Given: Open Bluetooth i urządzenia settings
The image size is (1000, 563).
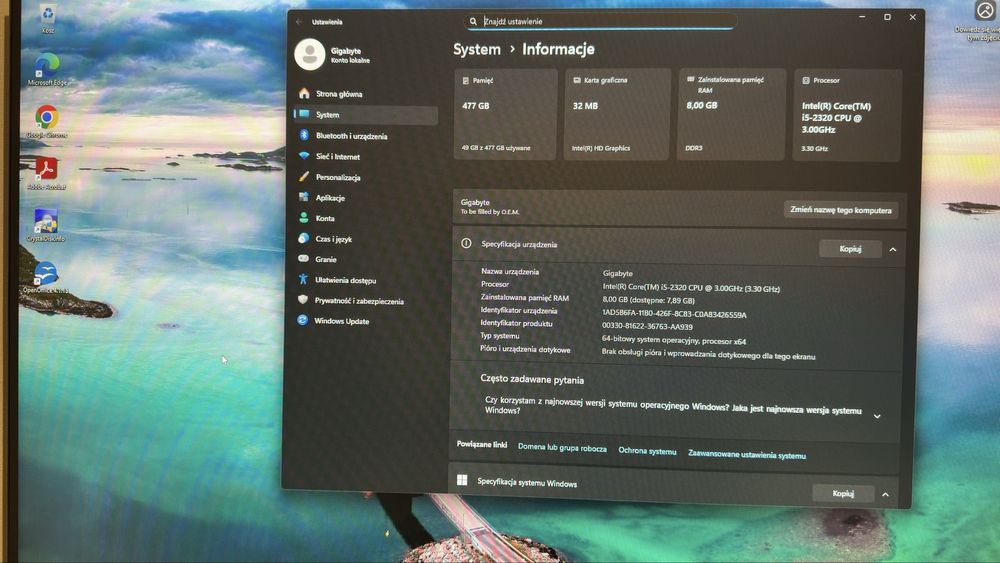Looking at the screenshot, I should pyautogui.click(x=366, y=136).
